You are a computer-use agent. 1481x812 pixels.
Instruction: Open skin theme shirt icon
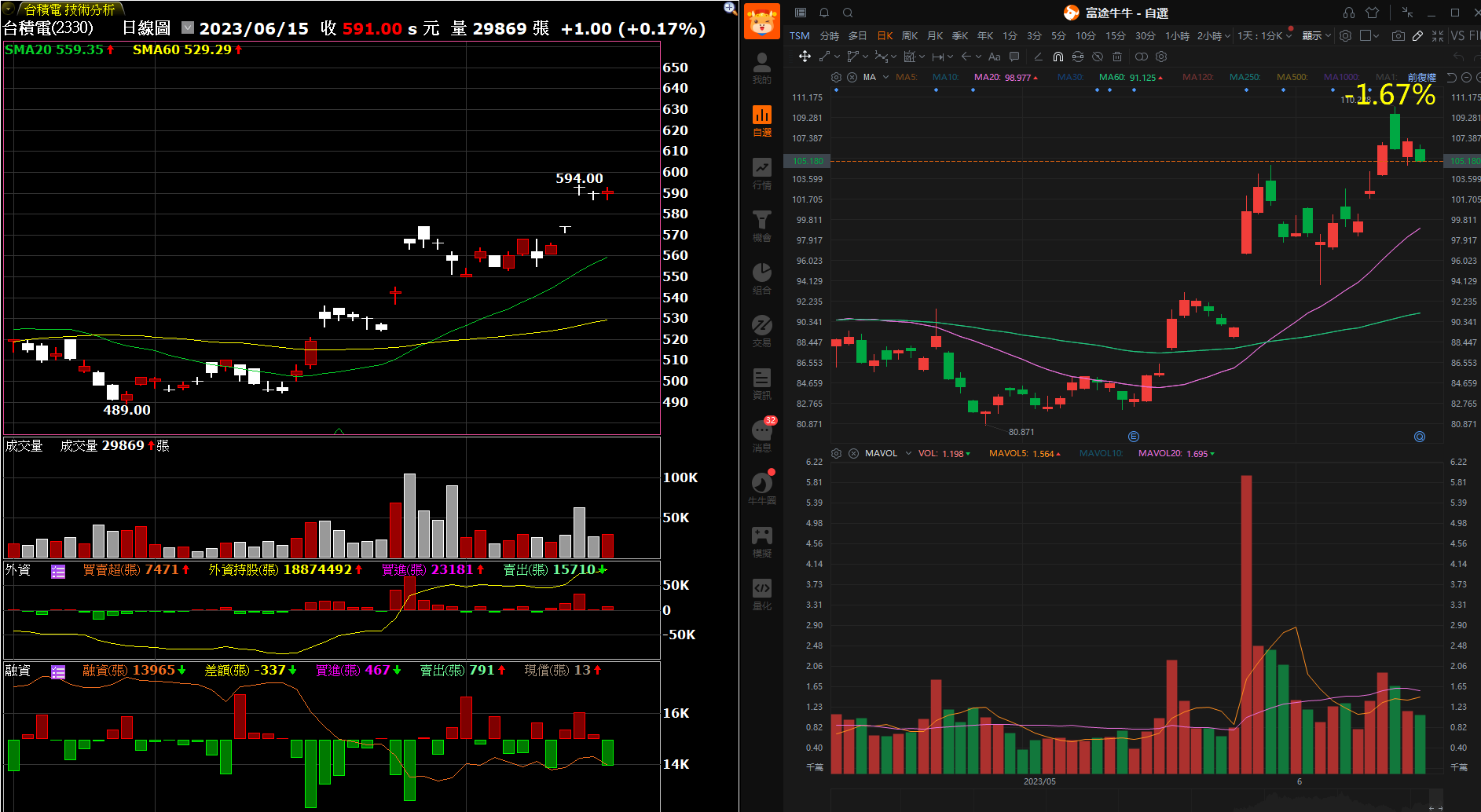coord(1373,13)
